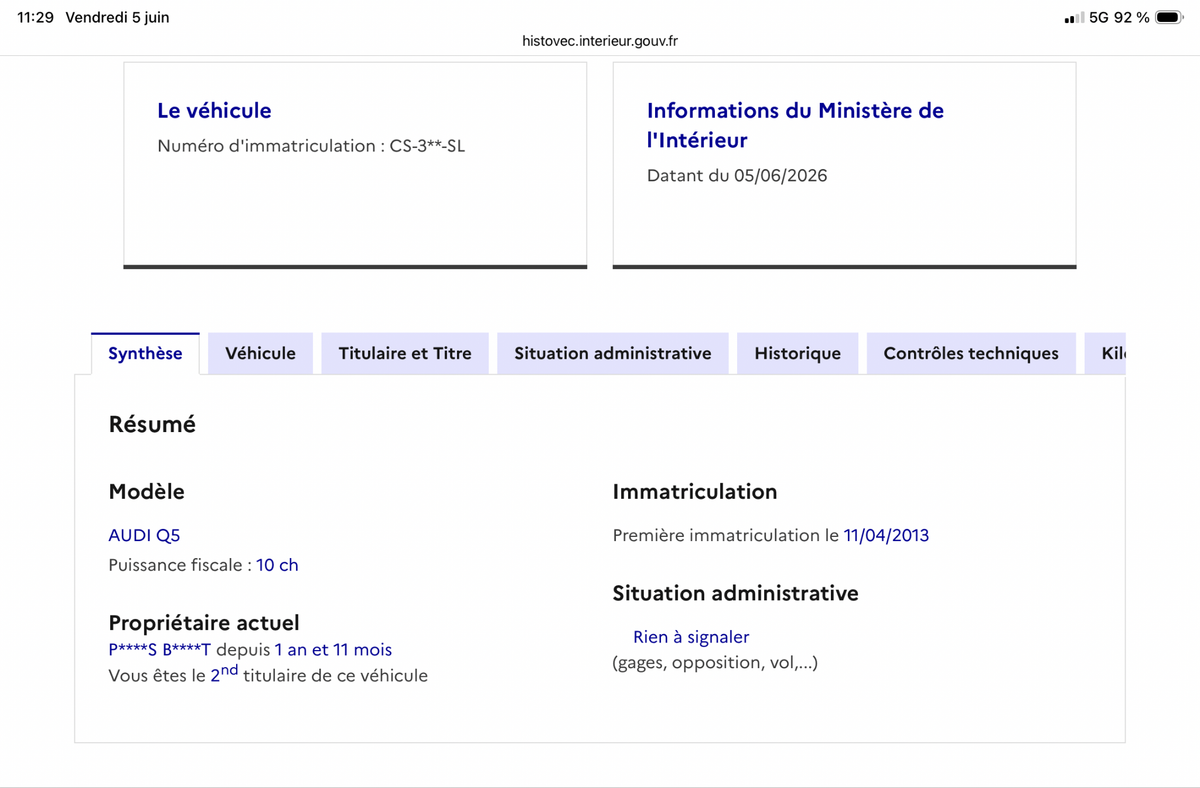This screenshot has height=788, width=1200.
Task: Click the Informations du Ministère de l'Intérieur heading
Action: [x=795, y=125]
